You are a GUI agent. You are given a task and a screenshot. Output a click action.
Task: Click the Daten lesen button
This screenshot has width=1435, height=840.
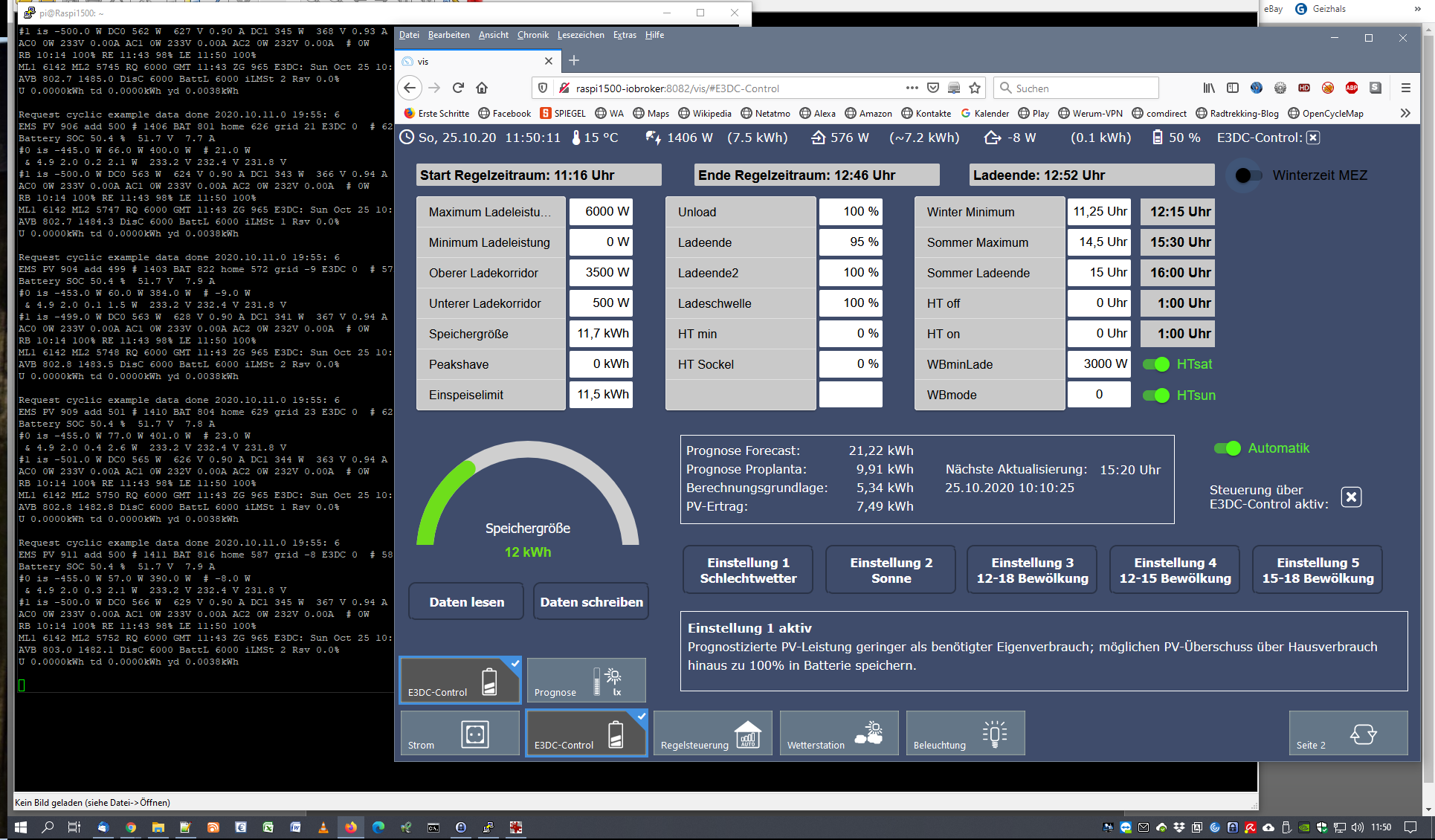(x=466, y=601)
